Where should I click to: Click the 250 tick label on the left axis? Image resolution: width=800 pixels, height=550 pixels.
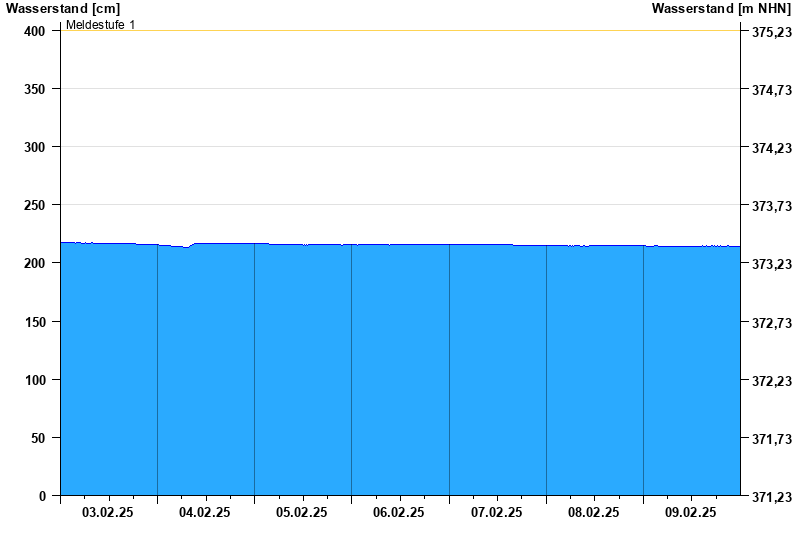[x=35, y=205]
